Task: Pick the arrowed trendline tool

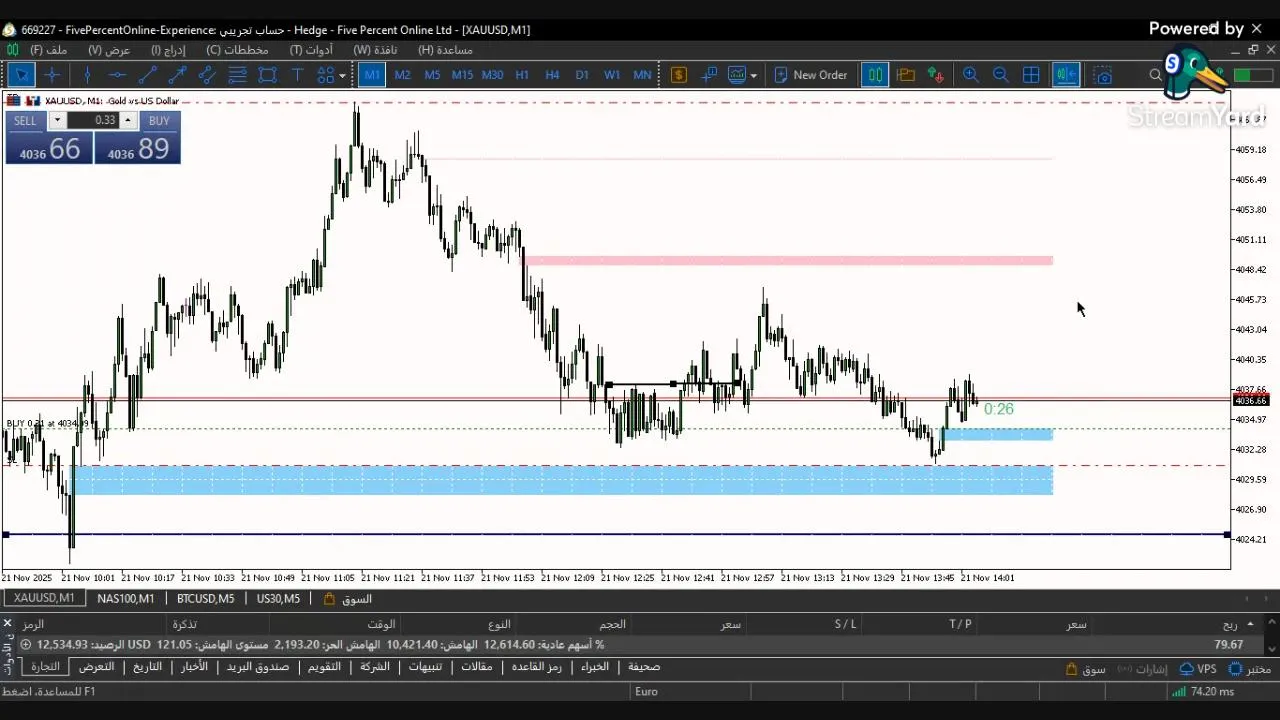Action: pos(177,75)
